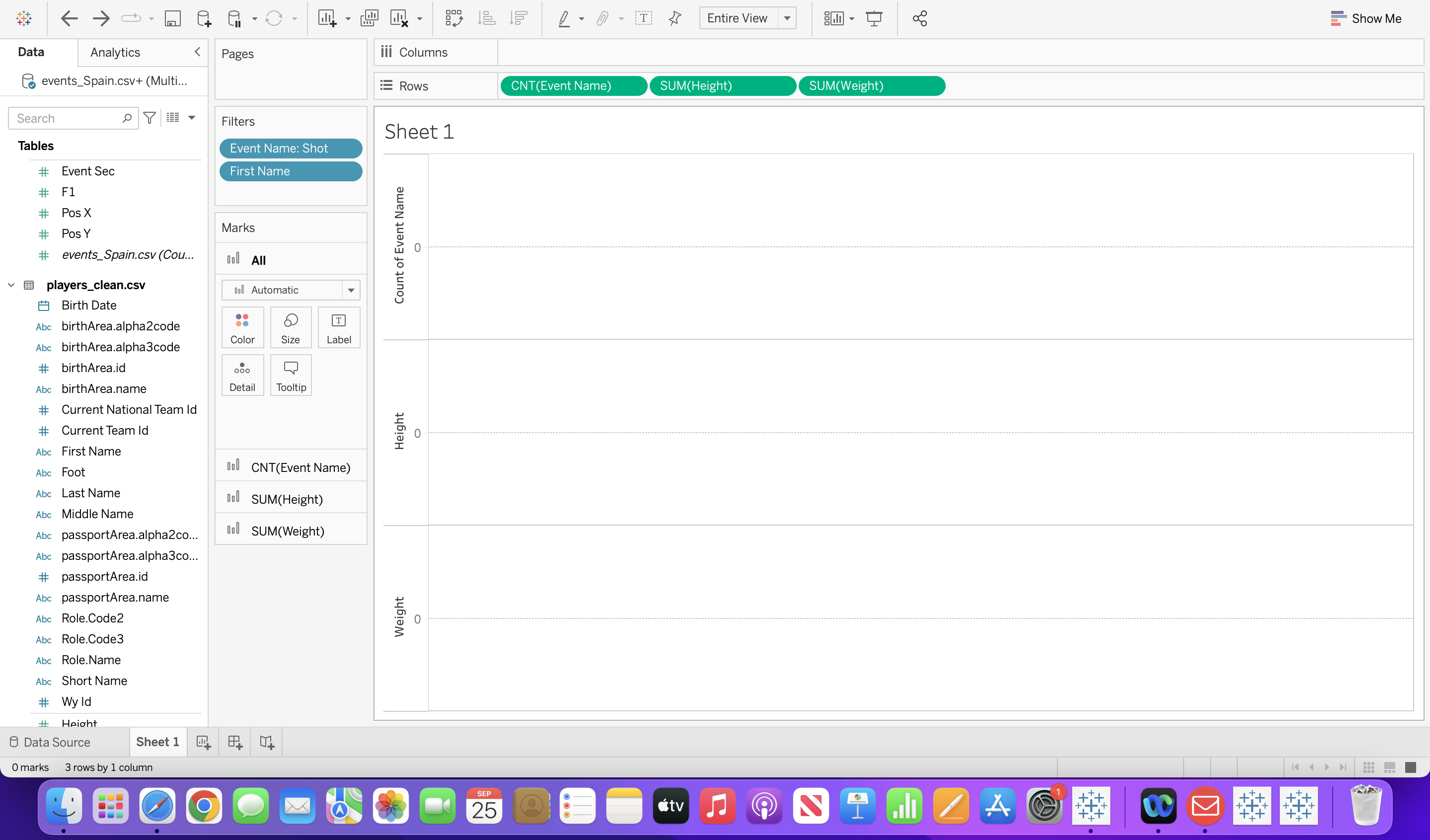Pin the view with the fix axes icon
1430x840 pixels.
[x=675, y=18]
